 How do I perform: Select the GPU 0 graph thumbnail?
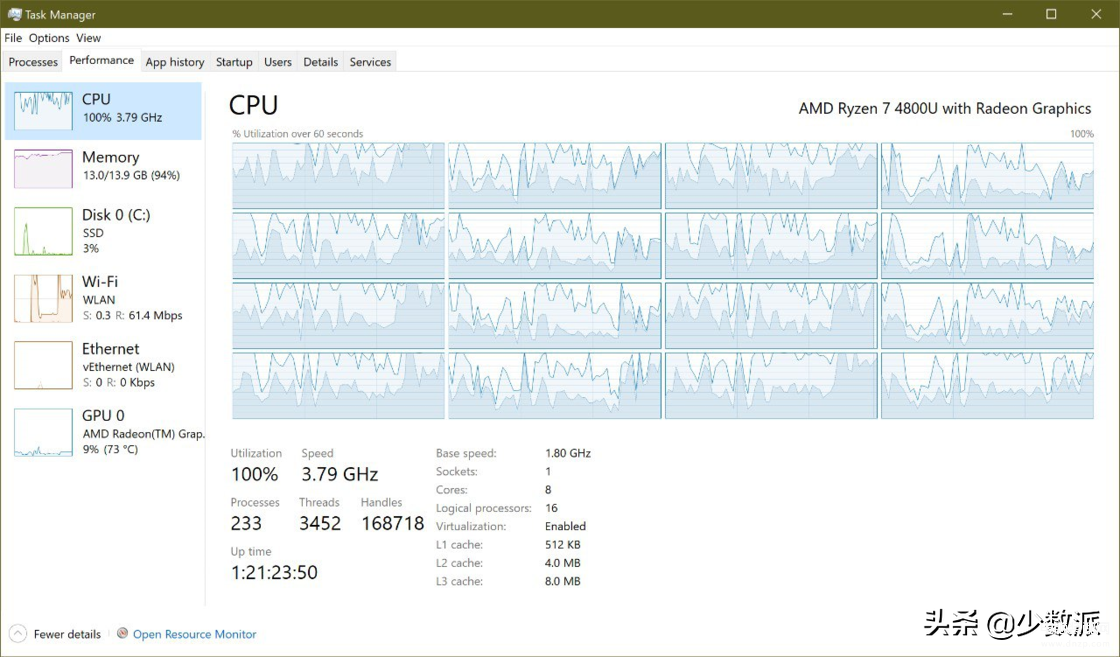[43, 432]
